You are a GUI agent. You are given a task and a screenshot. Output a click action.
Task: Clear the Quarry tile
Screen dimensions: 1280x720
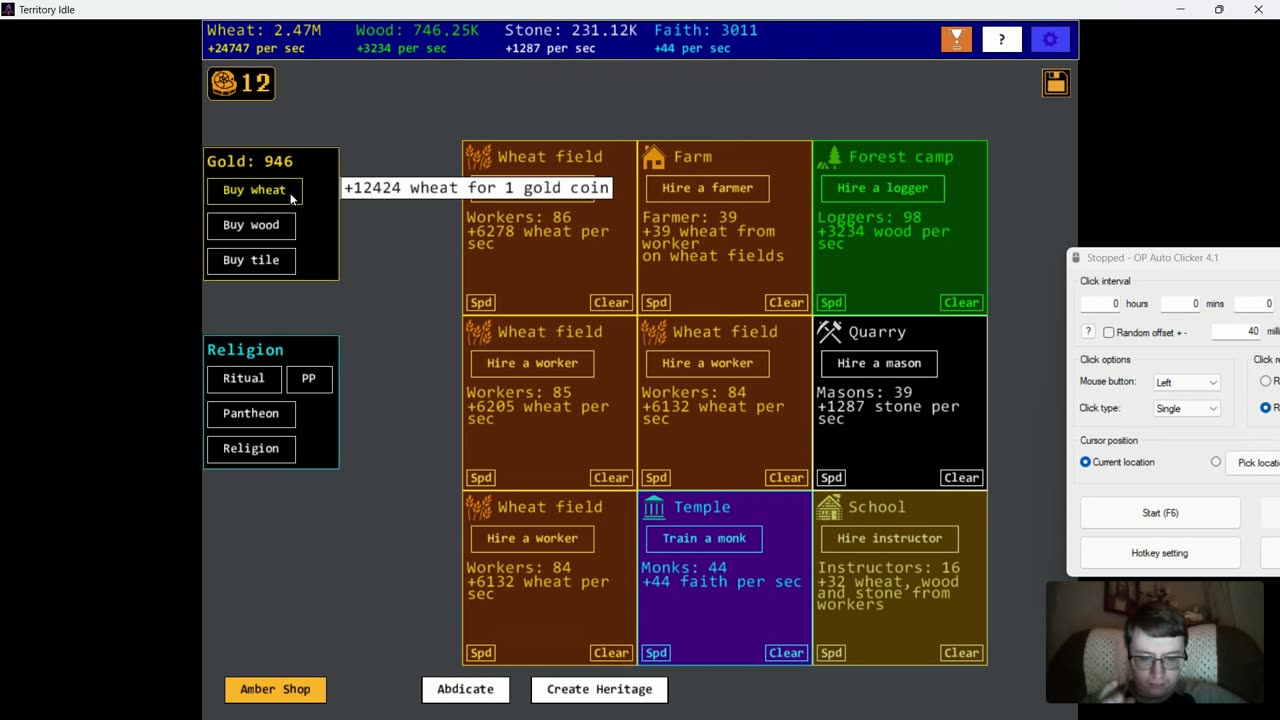pos(961,477)
